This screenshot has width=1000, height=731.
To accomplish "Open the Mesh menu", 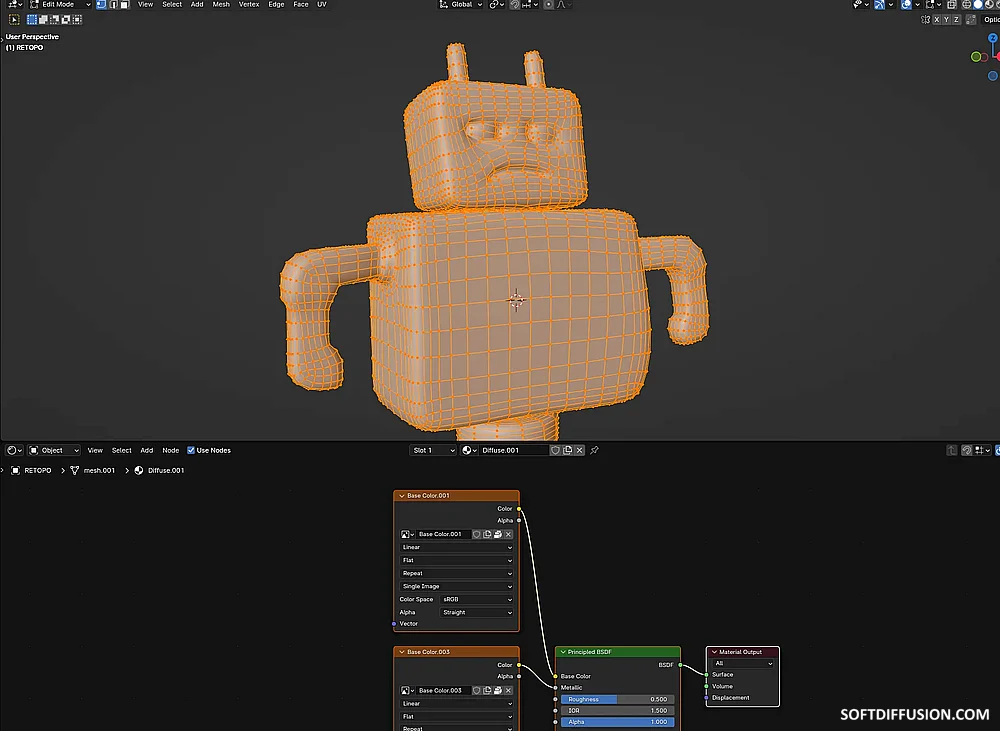I will (x=221, y=4).
